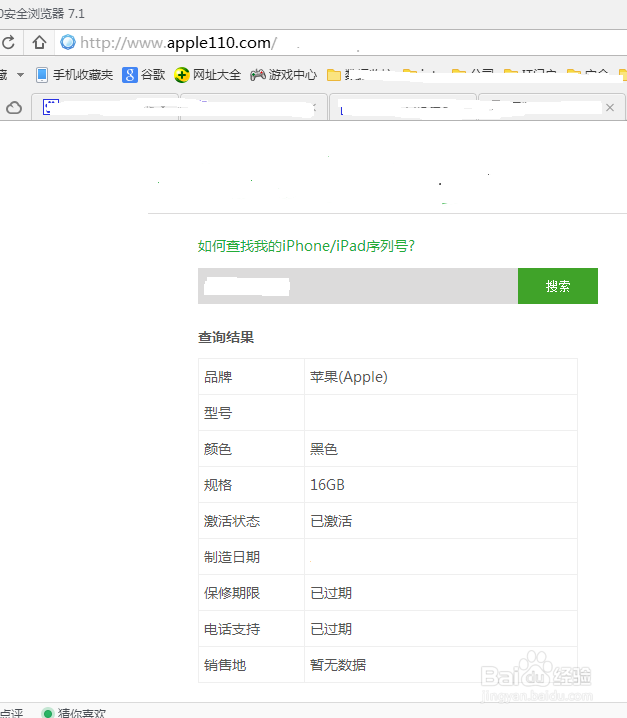Select the 苹果(Apple) value cell
The height and width of the screenshot is (718, 627).
point(441,377)
